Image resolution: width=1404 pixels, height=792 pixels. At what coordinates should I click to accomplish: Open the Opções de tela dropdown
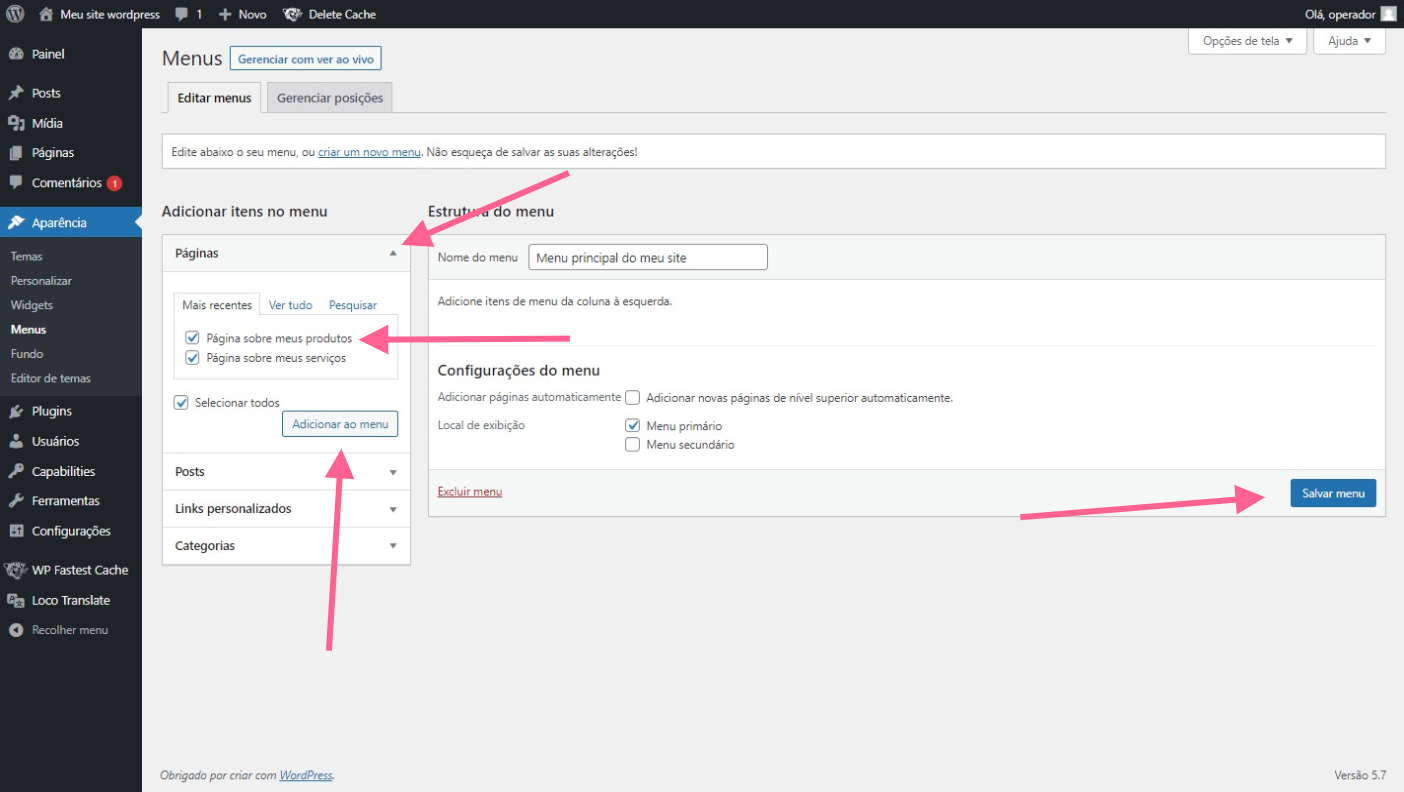(x=1247, y=41)
